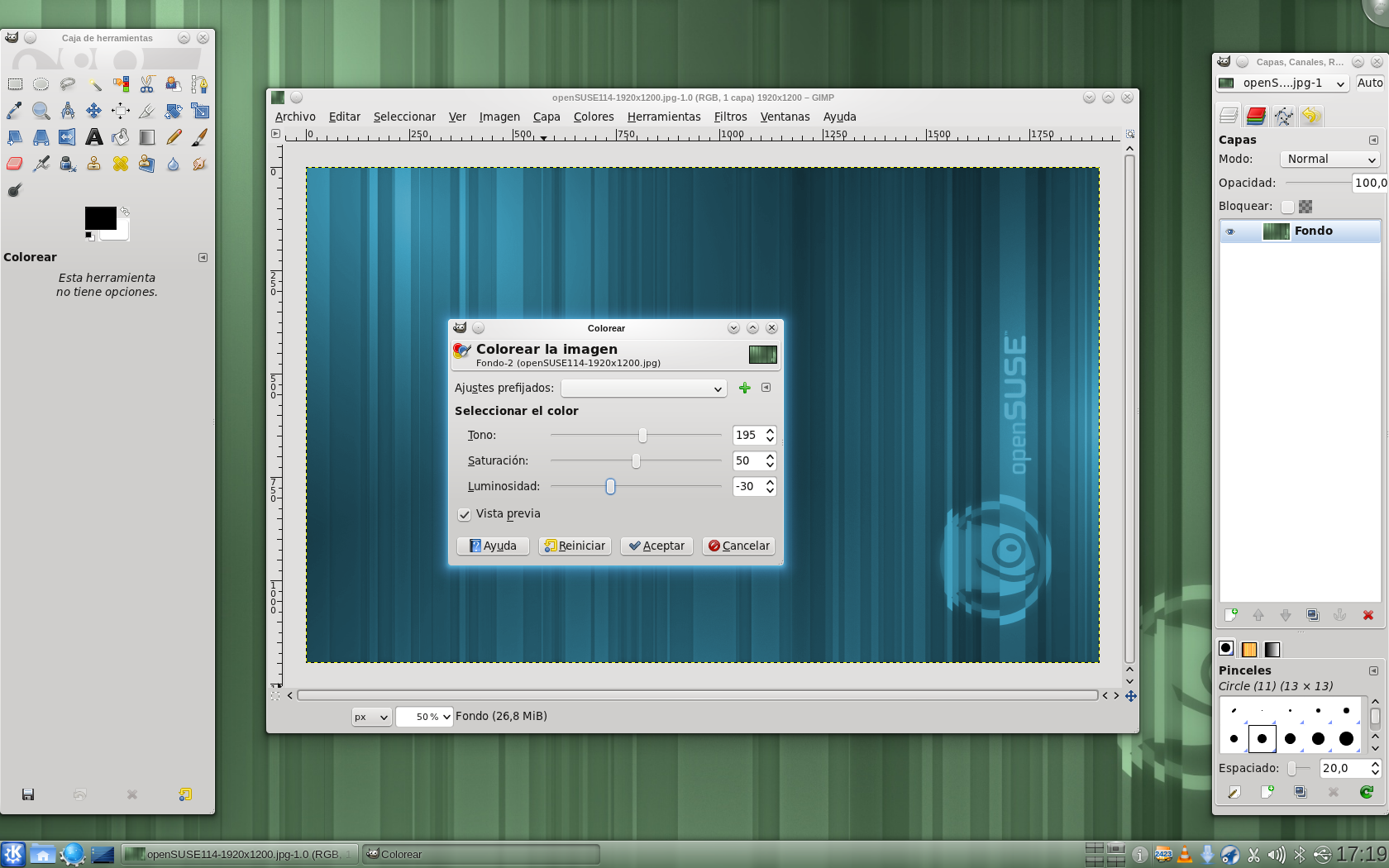Click the Luminosidad slider handle

[x=610, y=487]
